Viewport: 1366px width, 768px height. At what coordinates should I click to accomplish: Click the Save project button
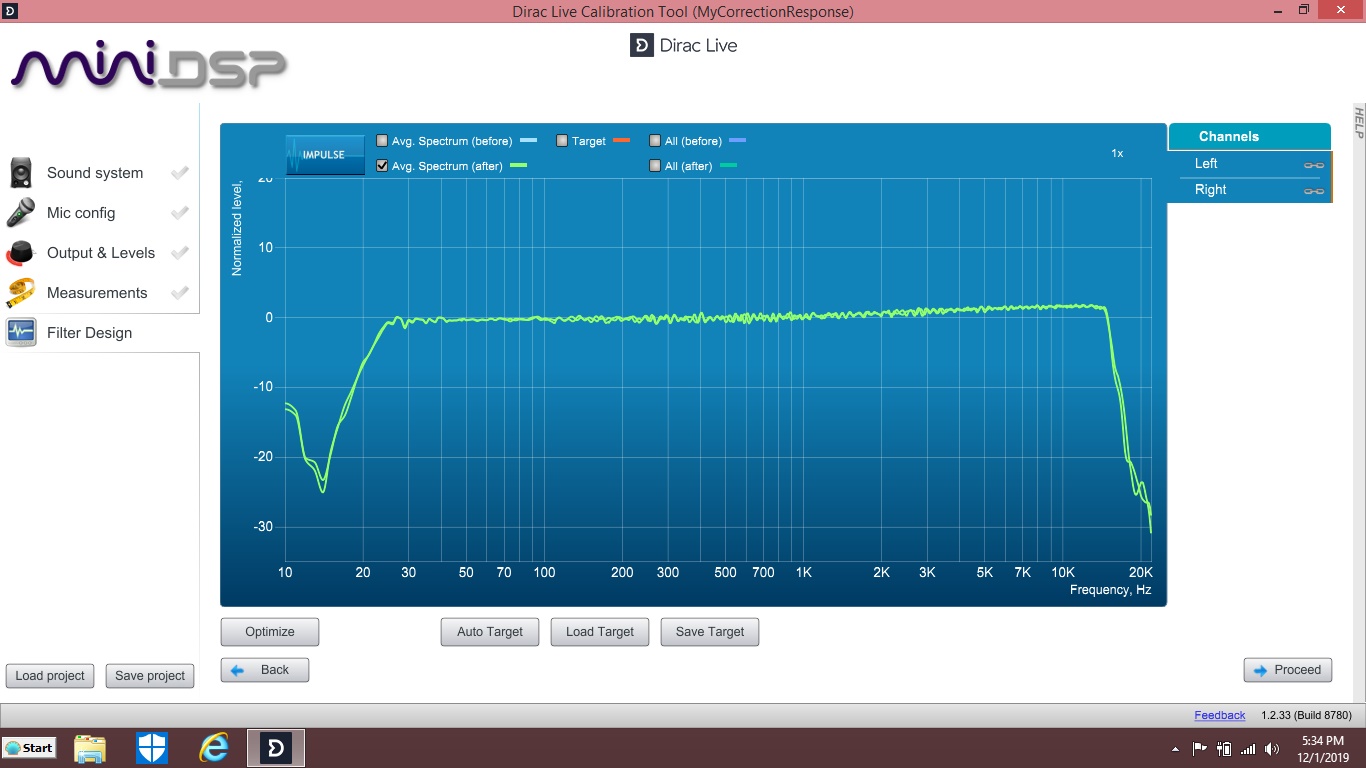pyautogui.click(x=150, y=676)
